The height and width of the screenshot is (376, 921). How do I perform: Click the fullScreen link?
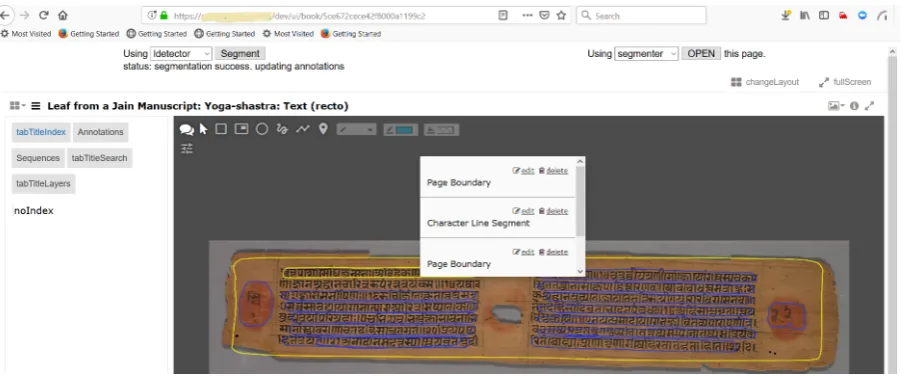(x=845, y=82)
